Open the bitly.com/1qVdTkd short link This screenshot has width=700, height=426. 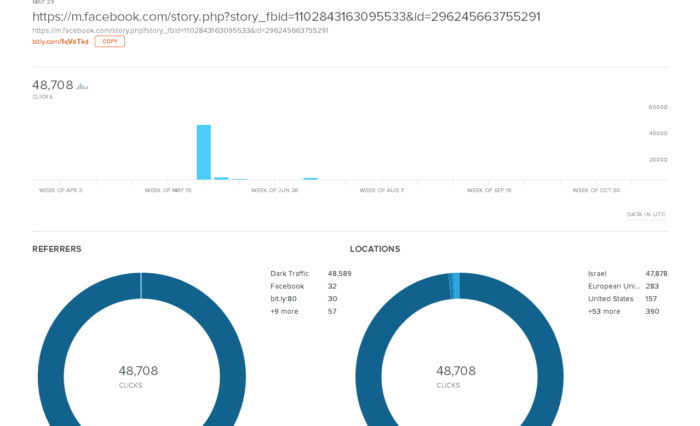[60, 42]
